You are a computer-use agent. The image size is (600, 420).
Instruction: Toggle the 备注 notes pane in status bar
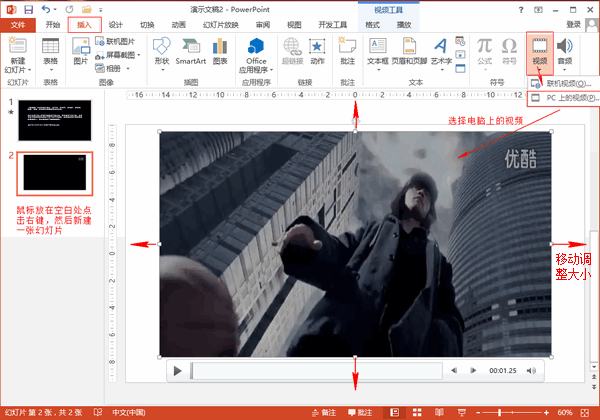324,412
